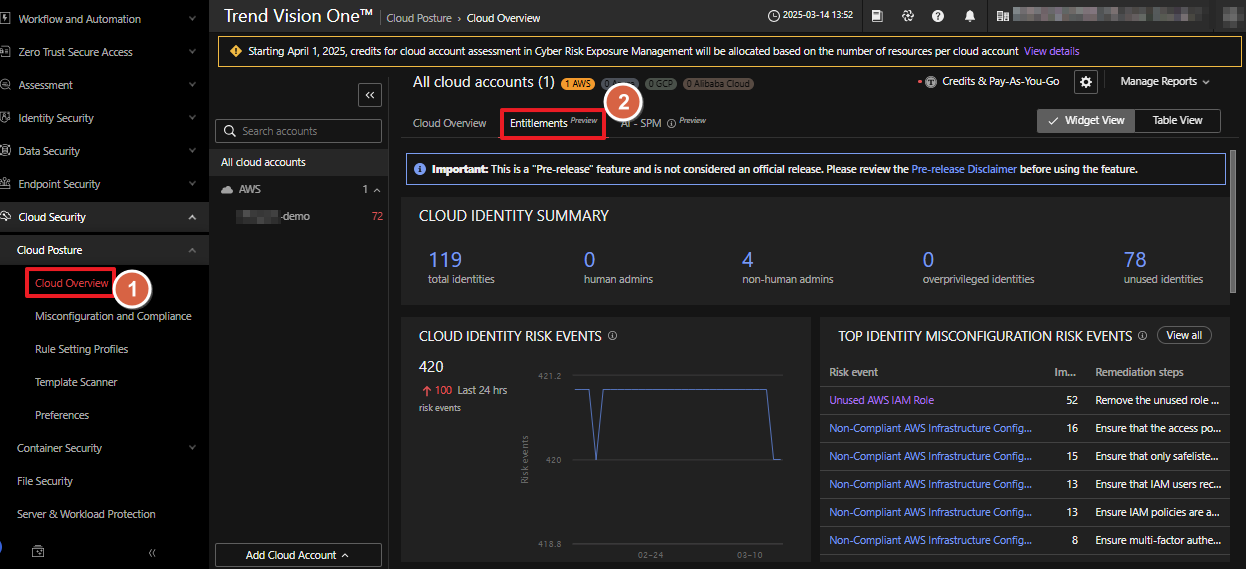Open the Manage Reports dropdown
Viewport: 1246px width, 569px height.
1164,82
